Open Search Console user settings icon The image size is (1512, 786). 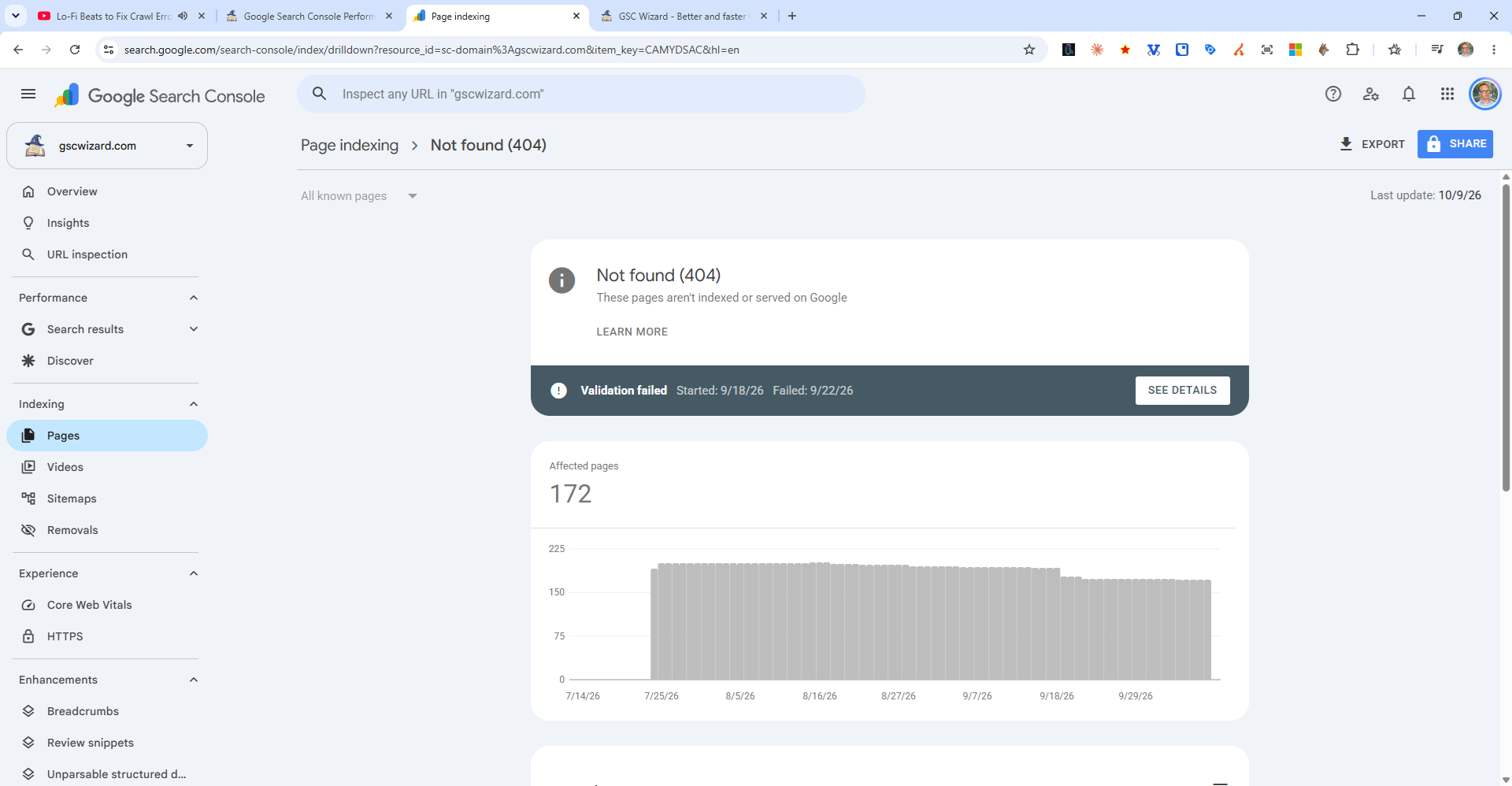(x=1371, y=95)
